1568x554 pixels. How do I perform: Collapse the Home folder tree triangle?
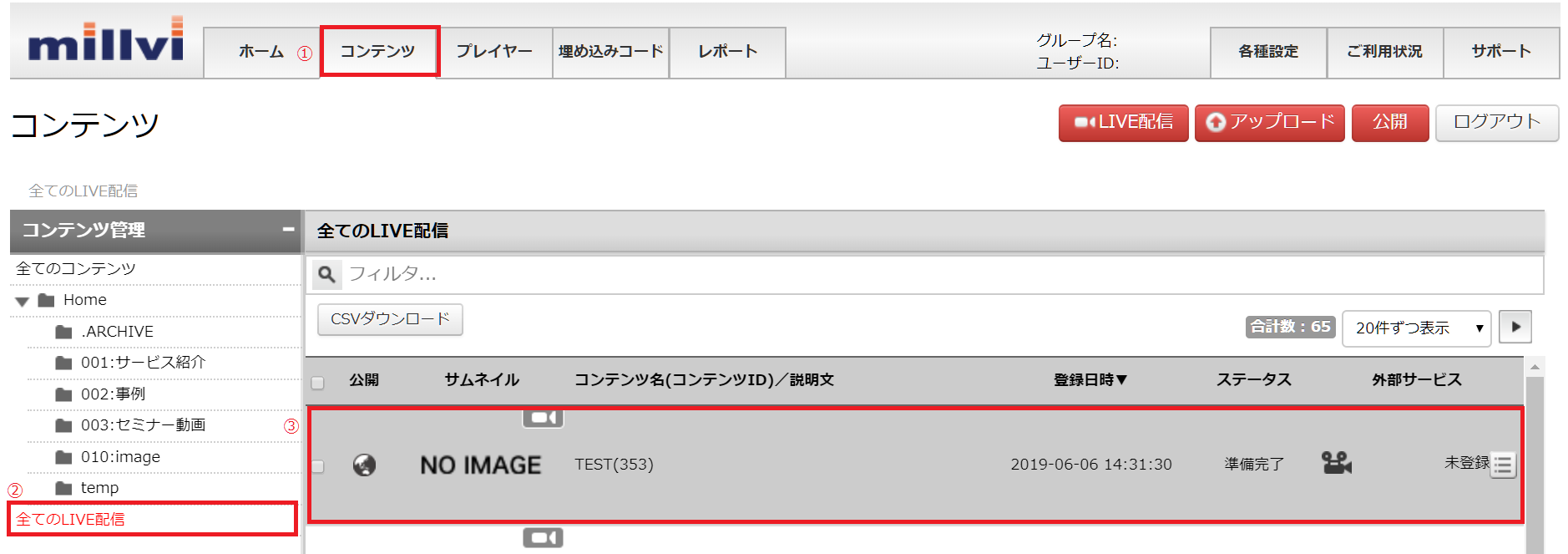tap(23, 301)
